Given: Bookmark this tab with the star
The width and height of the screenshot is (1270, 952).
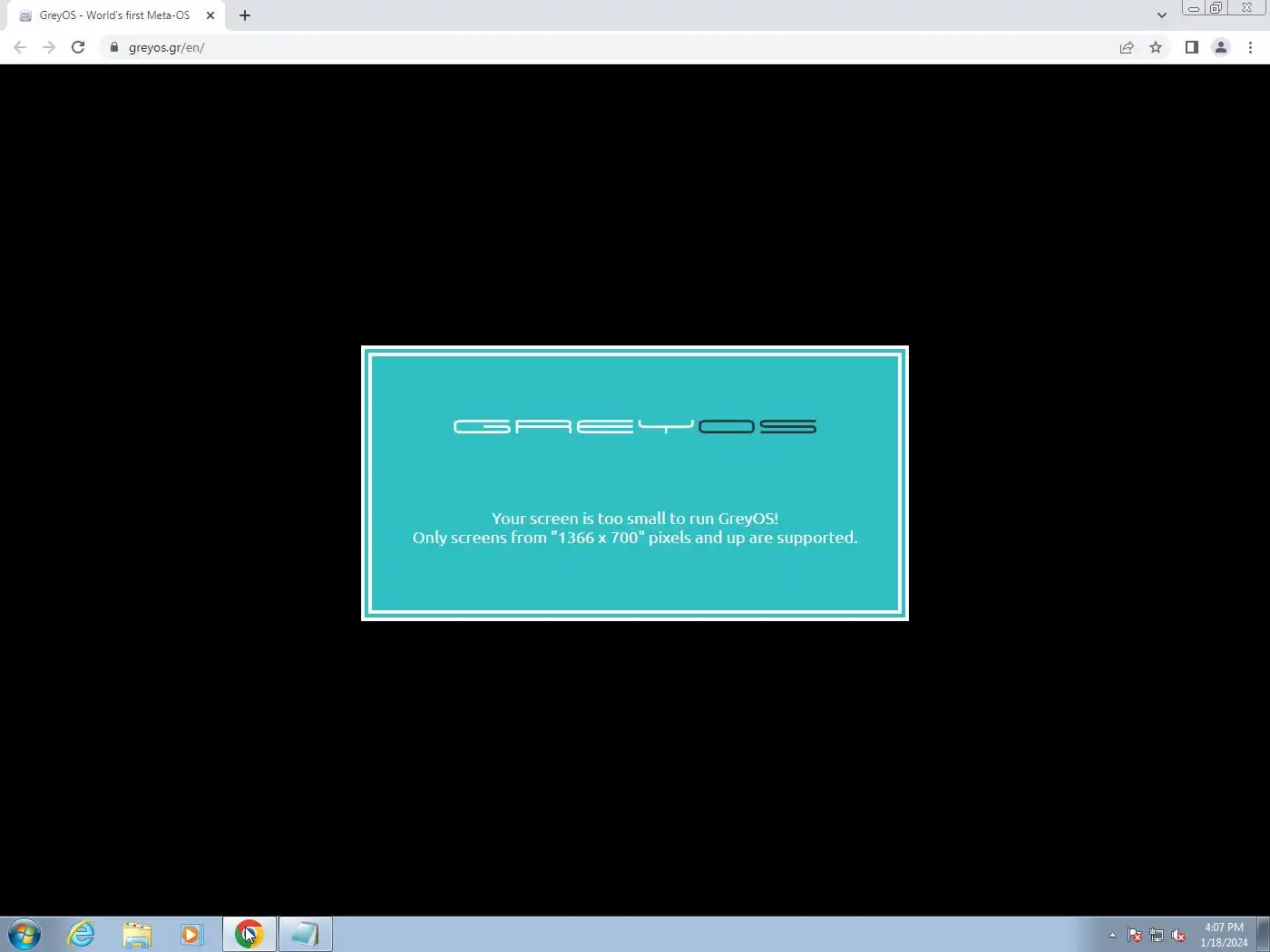Looking at the screenshot, I should (1156, 47).
